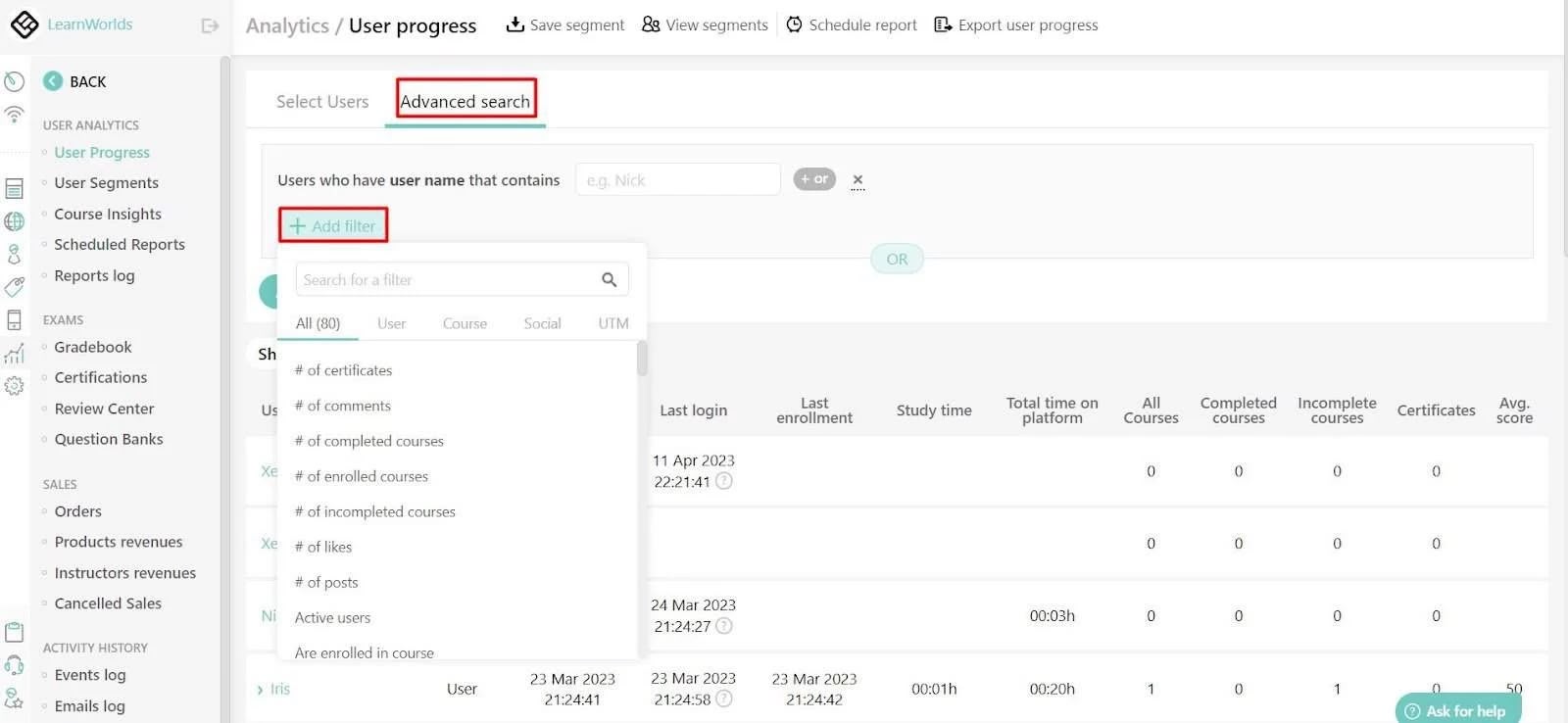
Task: Open the courses list icon in the sidebar strip
Action: (14, 188)
